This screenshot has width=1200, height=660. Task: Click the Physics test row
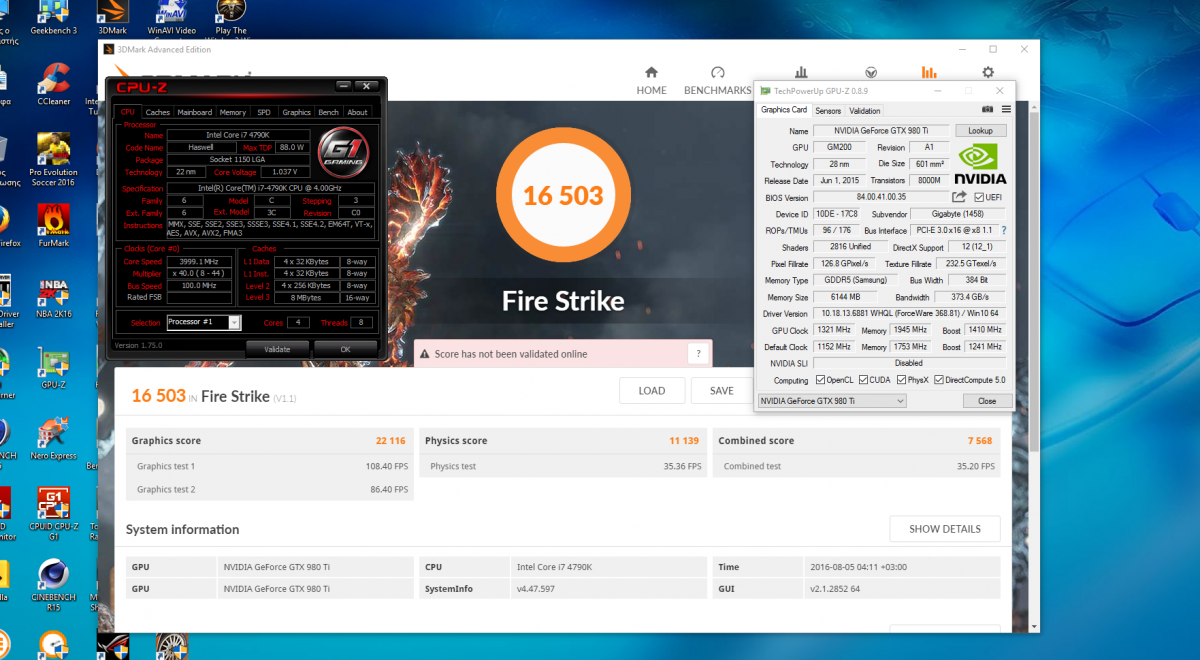click(x=563, y=466)
